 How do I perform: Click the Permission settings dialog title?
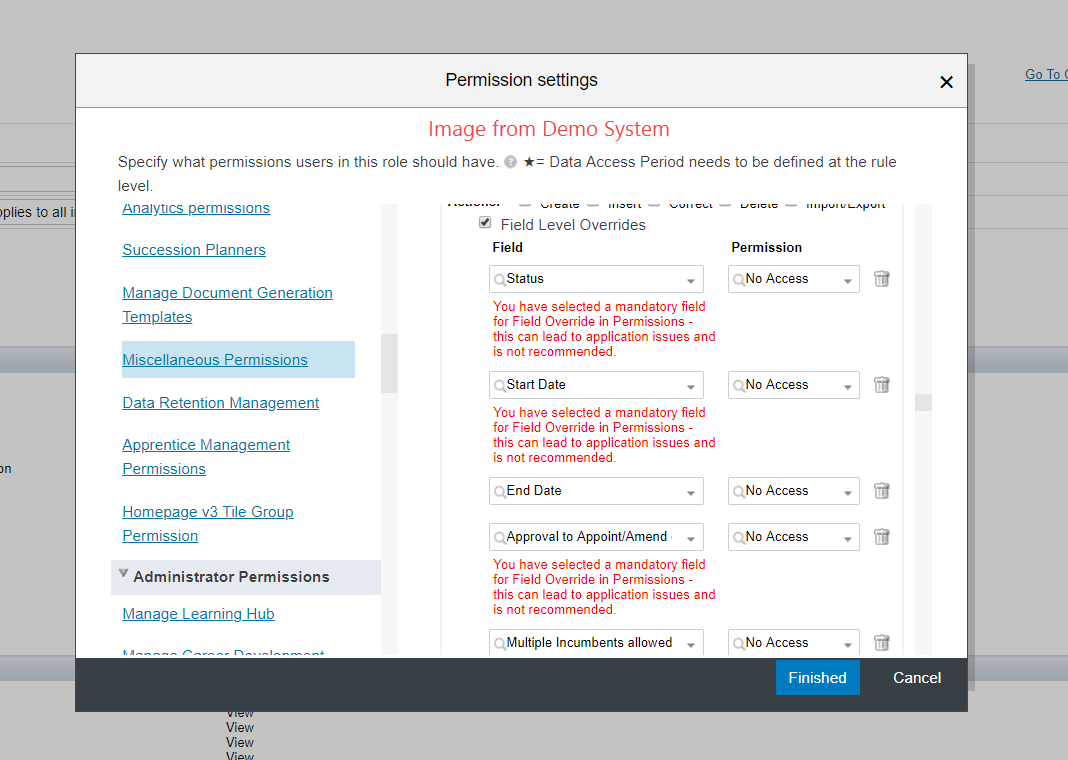pos(521,80)
